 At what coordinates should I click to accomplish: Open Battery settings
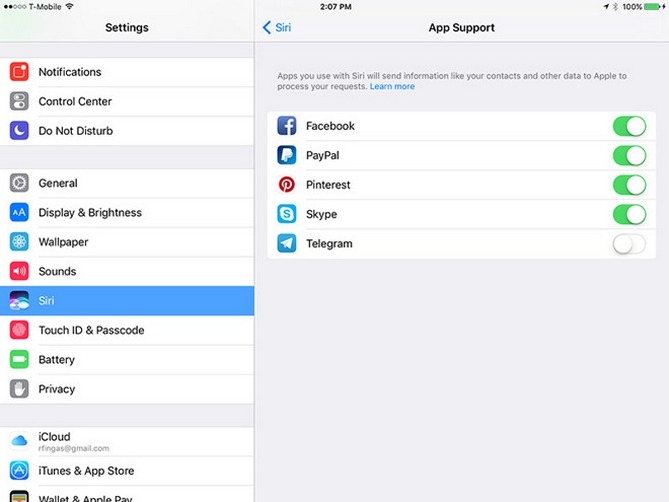click(x=127, y=360)
